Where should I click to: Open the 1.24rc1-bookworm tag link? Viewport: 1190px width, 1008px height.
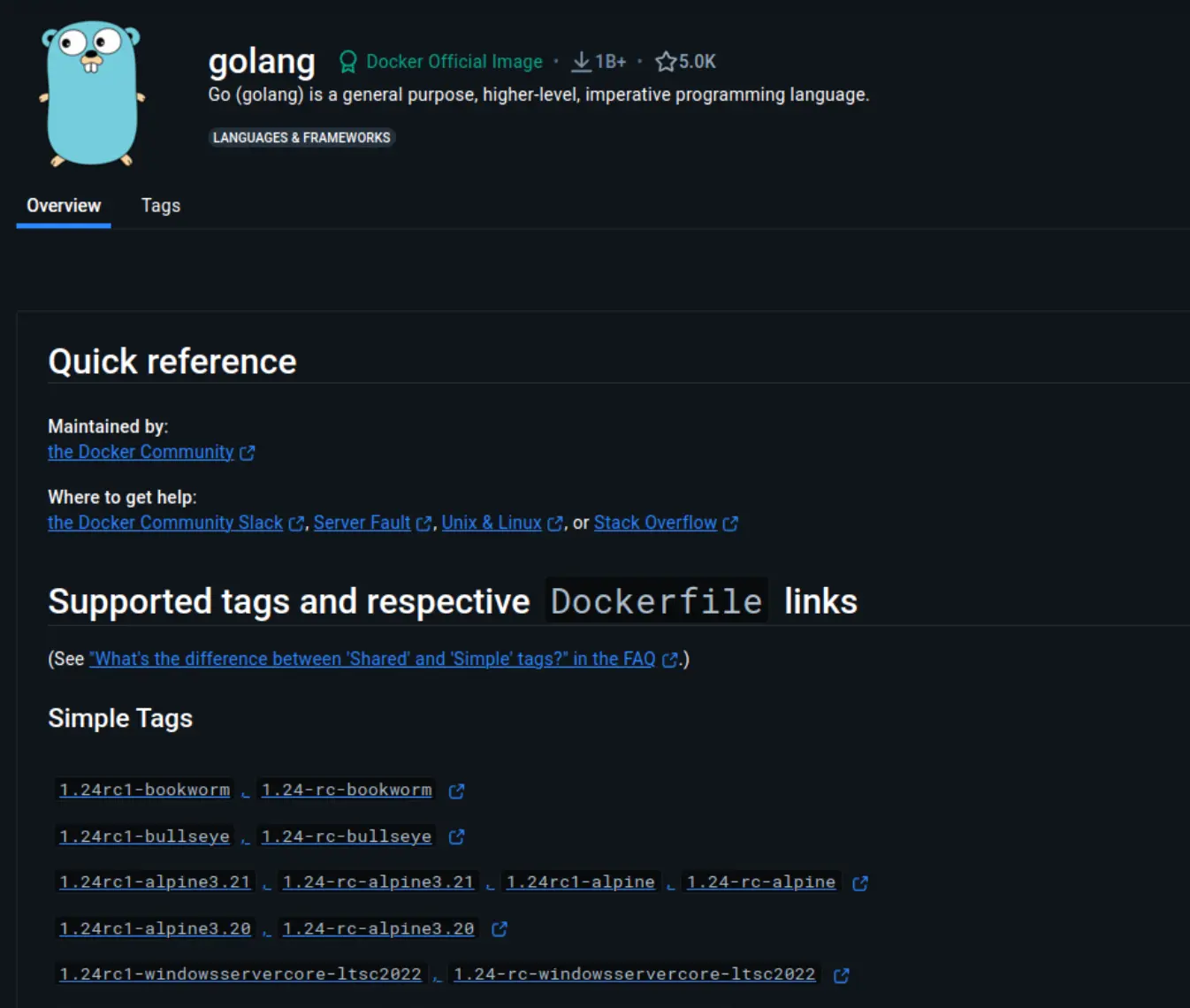point(145,790)
